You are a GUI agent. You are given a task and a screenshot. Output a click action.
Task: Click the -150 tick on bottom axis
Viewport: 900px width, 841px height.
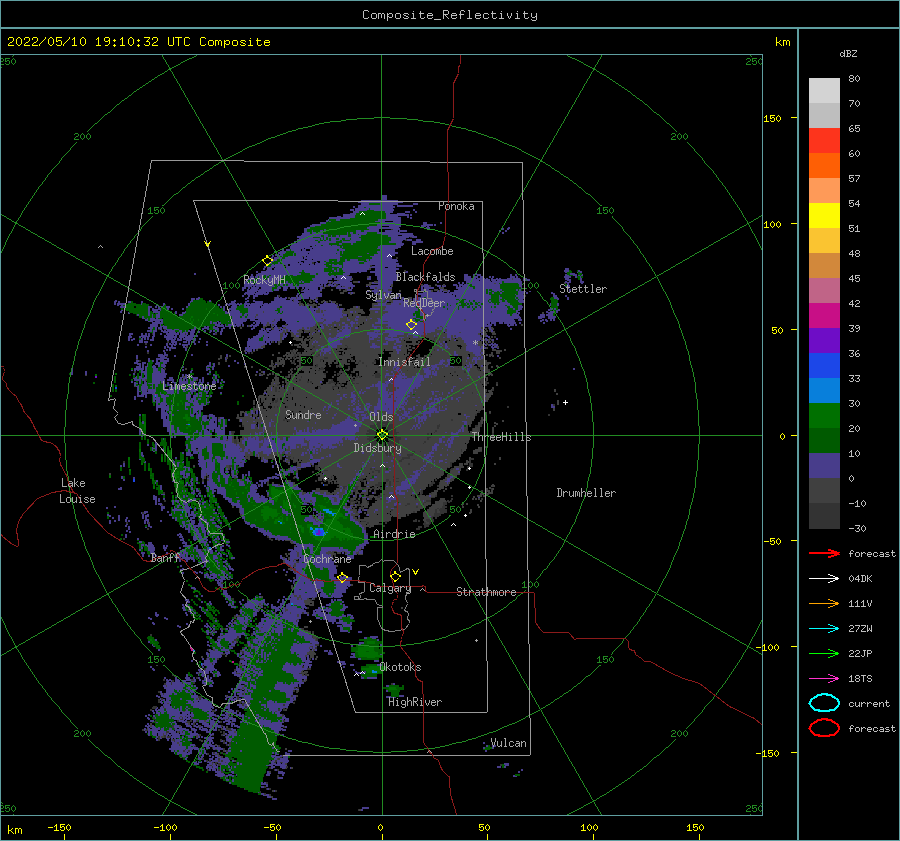tap(59, 828)
